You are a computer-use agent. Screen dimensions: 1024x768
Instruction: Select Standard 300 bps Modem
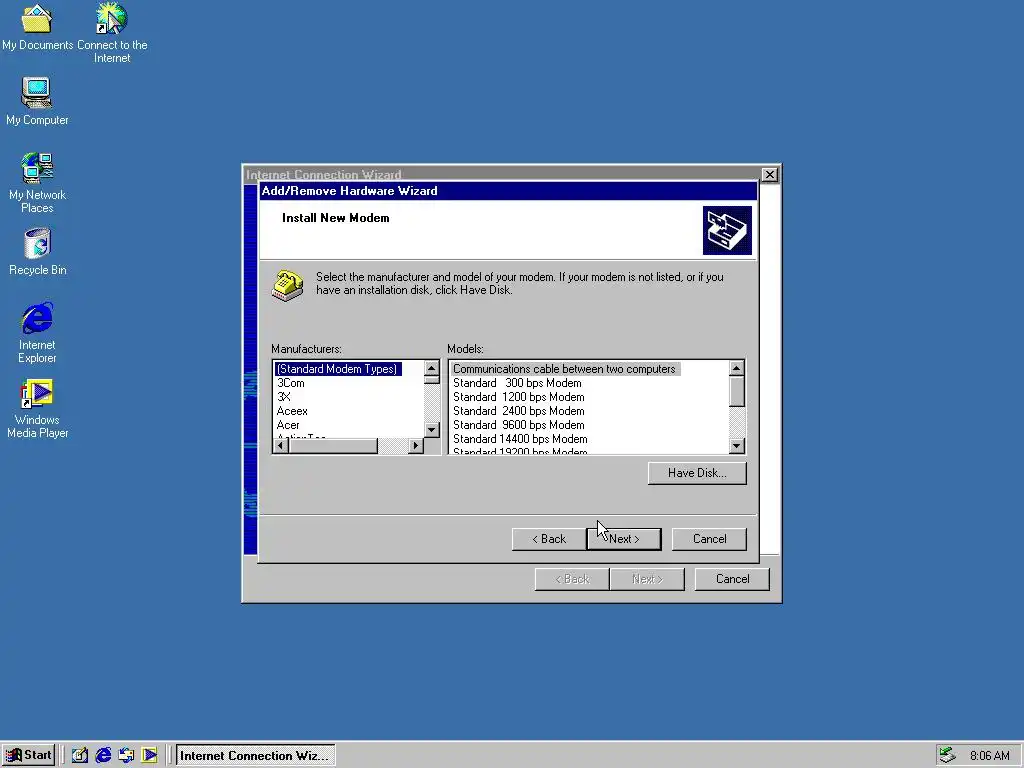517,383
